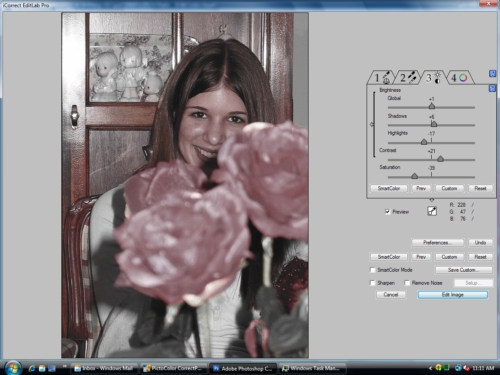Screen dimensions: 500x375
Task: Enable the SmartColor Mode checkbox
Action: pos(373,270)
